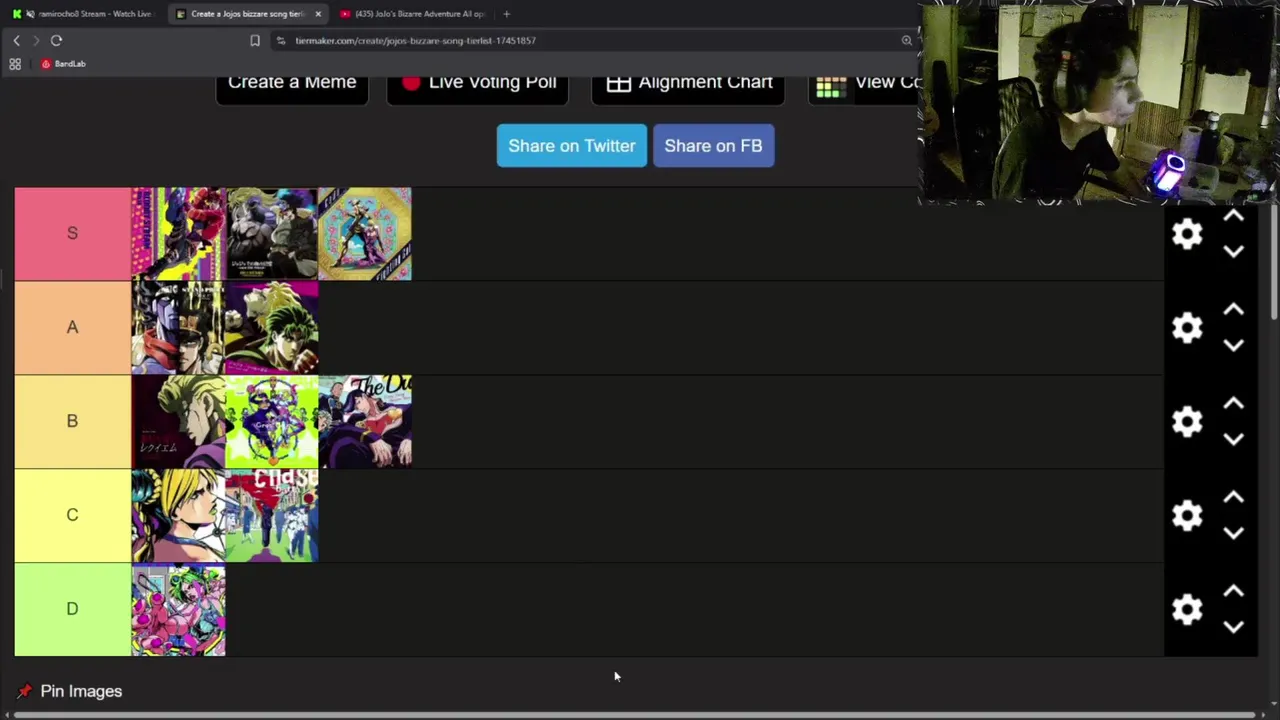The height and width of the screenshot is (720, 1280).
Task: Select third image in B tier
Action: point(365,422)
